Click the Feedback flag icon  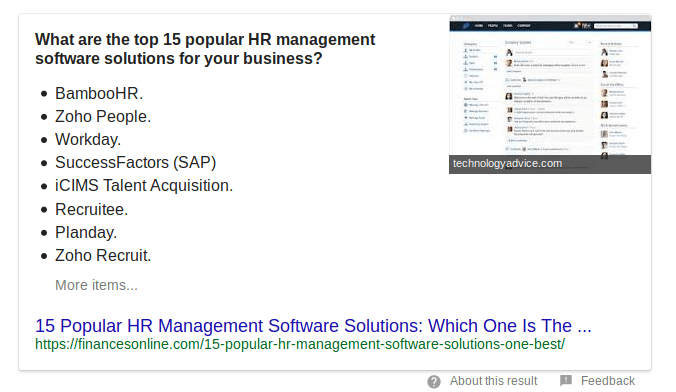[x=566, y=380]
